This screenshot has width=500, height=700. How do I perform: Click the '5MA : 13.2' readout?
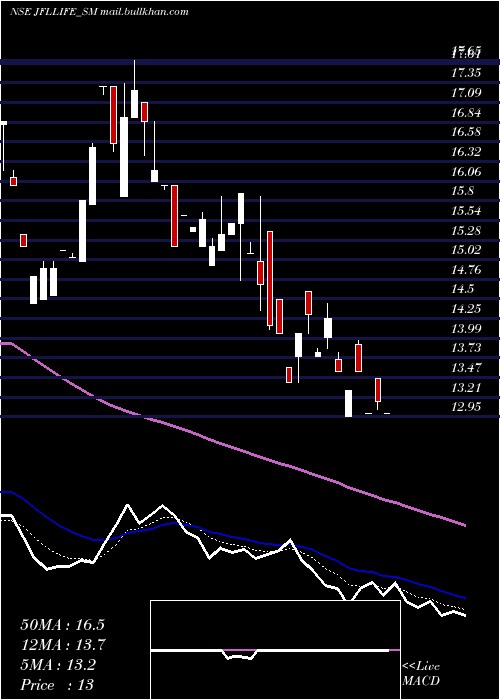(x=58, y=665)
